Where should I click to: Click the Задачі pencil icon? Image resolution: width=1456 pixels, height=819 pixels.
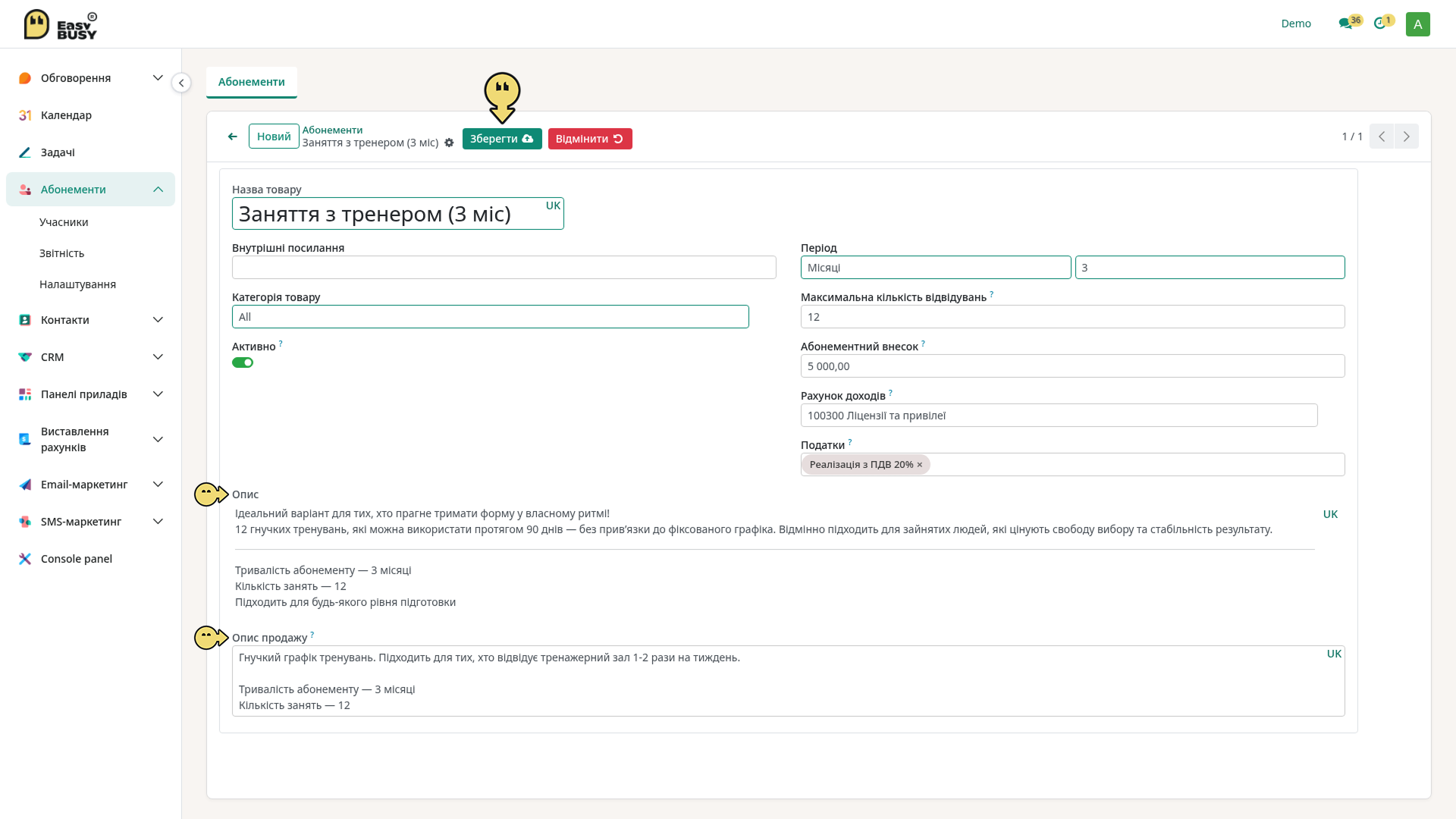(25, 152)
